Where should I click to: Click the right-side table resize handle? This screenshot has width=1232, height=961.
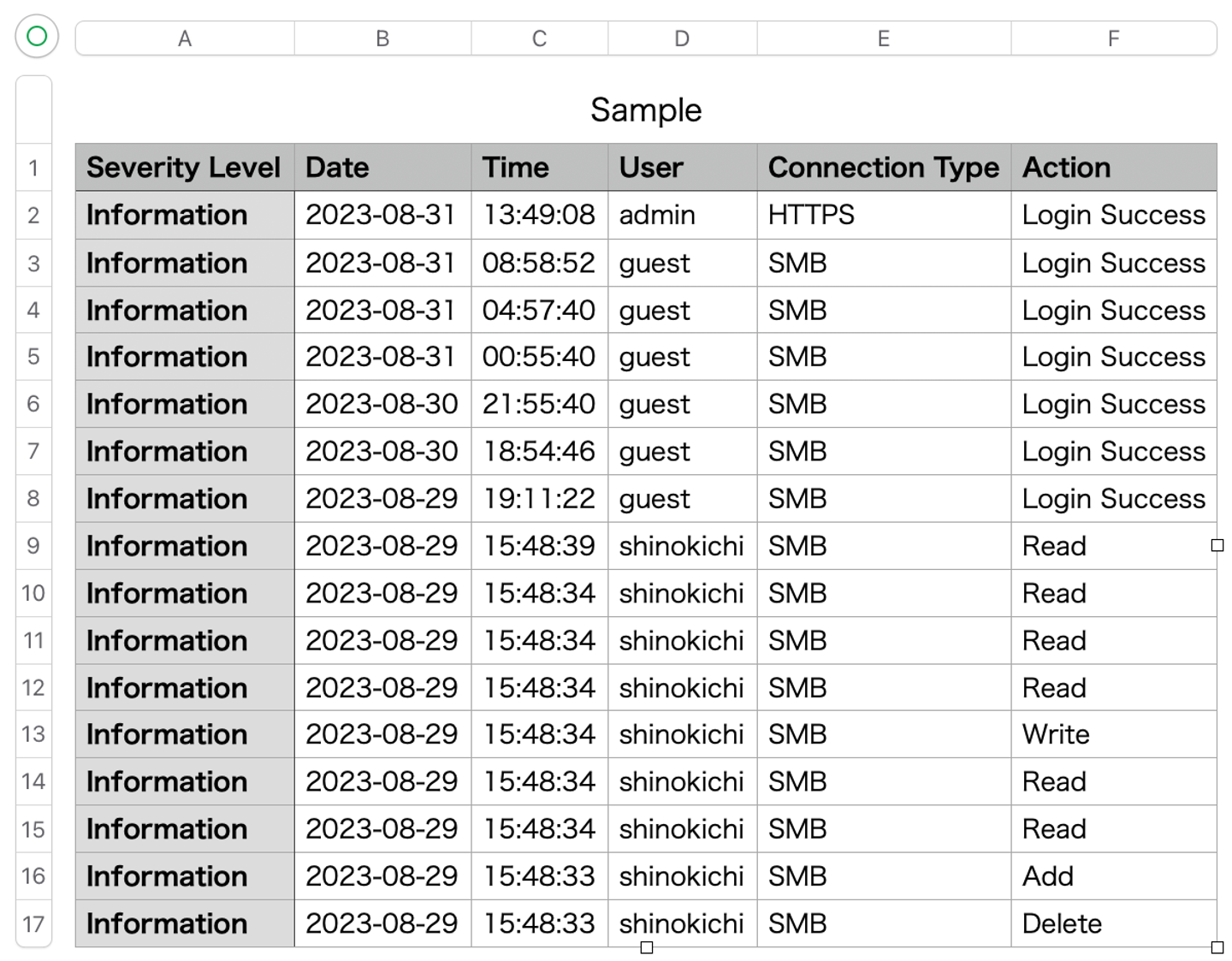point(1217,545)
